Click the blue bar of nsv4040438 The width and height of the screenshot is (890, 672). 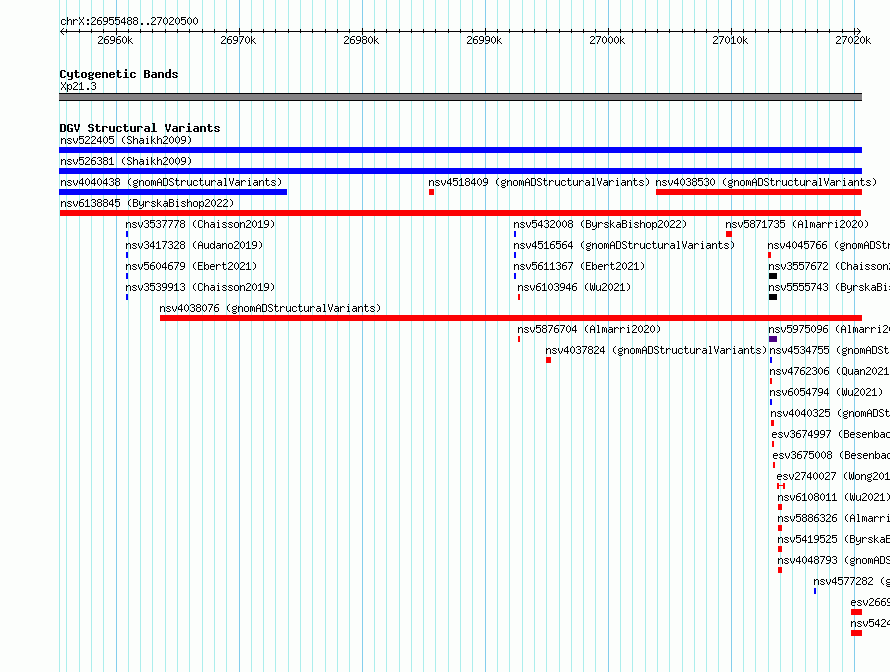tap(173, 192)
